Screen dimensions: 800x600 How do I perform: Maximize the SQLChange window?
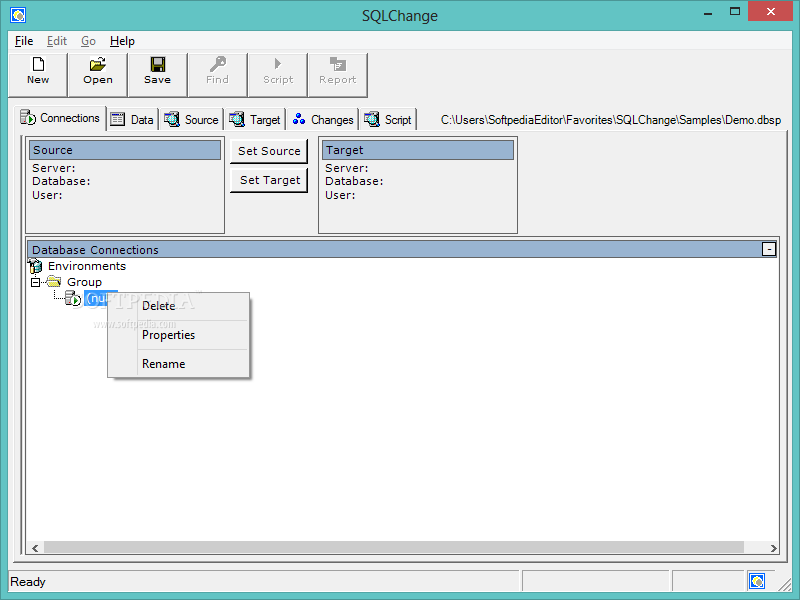tap(735, 11)
